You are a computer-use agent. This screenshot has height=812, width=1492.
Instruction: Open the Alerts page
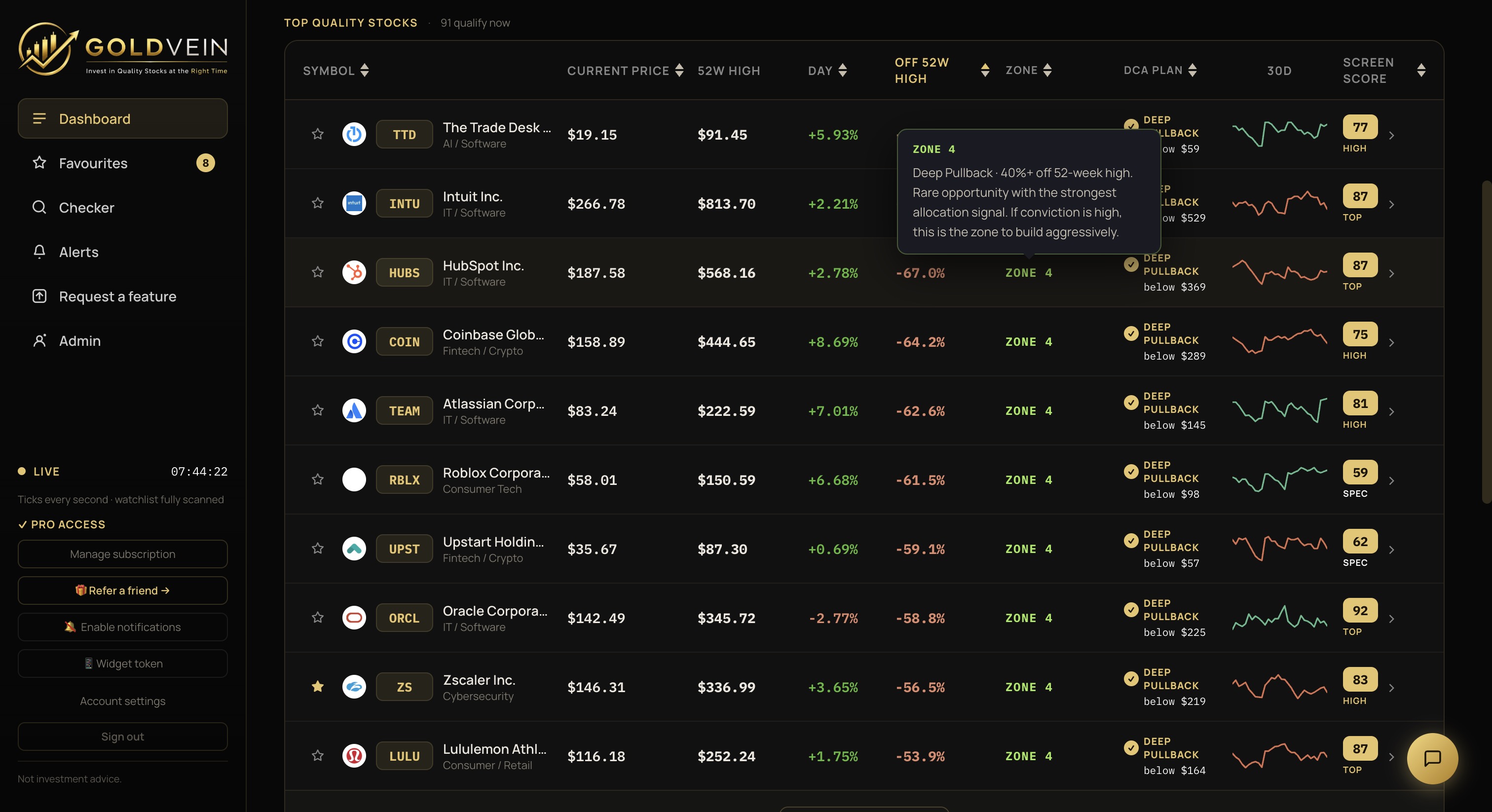(122, 252)
